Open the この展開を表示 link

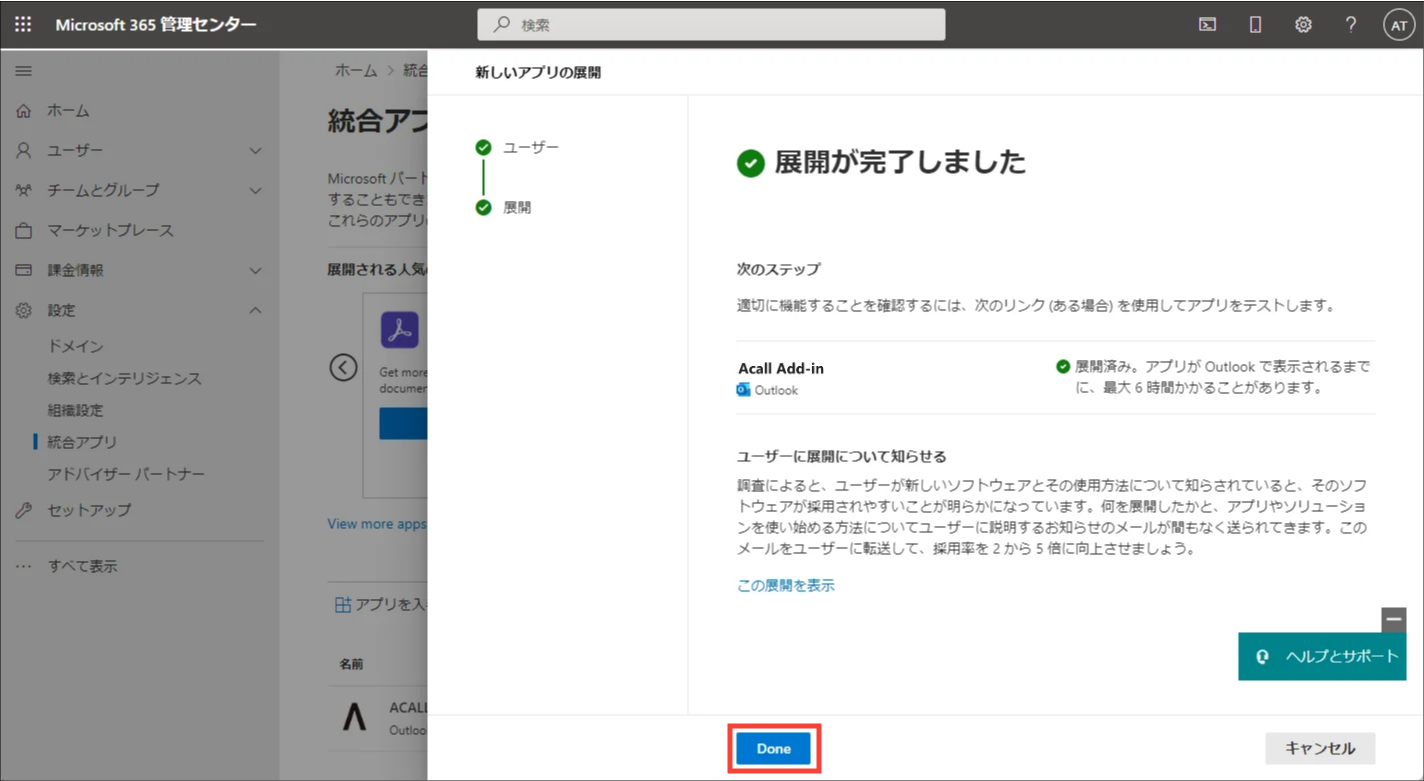point(786,586)
